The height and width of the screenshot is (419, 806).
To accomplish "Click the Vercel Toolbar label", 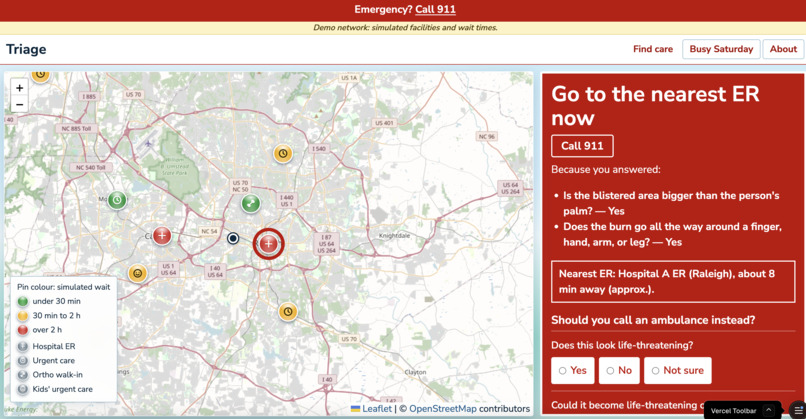I will pyautogui.click(x=734, y=411).
